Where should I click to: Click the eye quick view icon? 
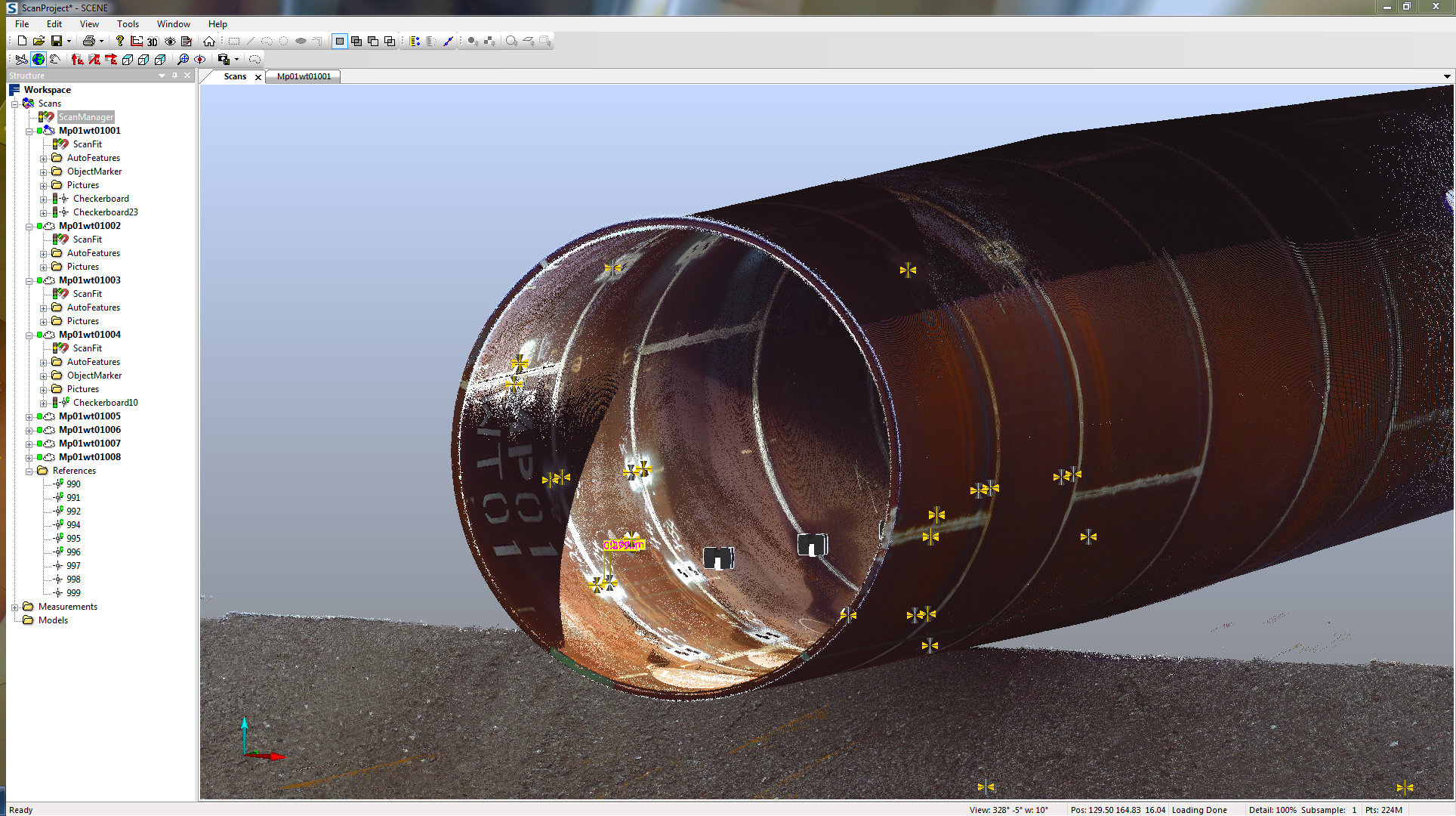(x=170, y=41)
